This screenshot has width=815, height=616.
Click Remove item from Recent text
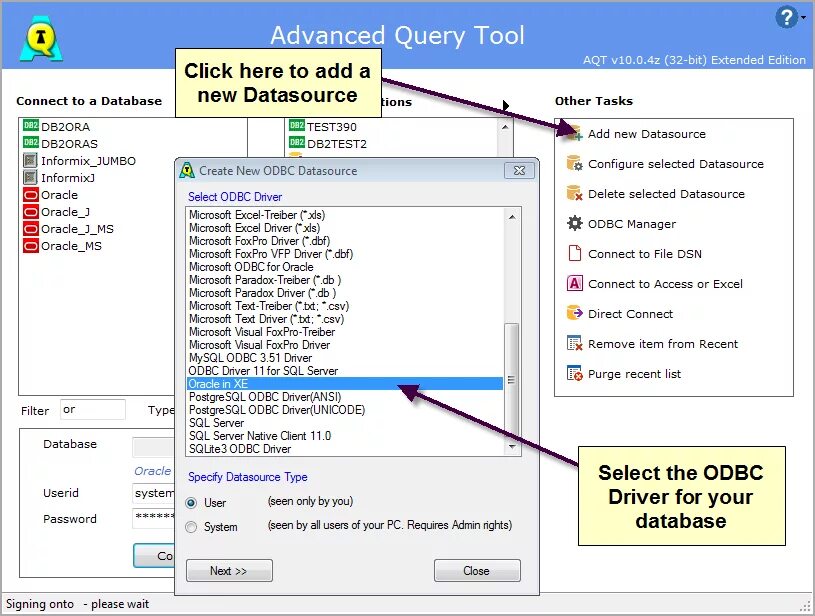[663, 344]
